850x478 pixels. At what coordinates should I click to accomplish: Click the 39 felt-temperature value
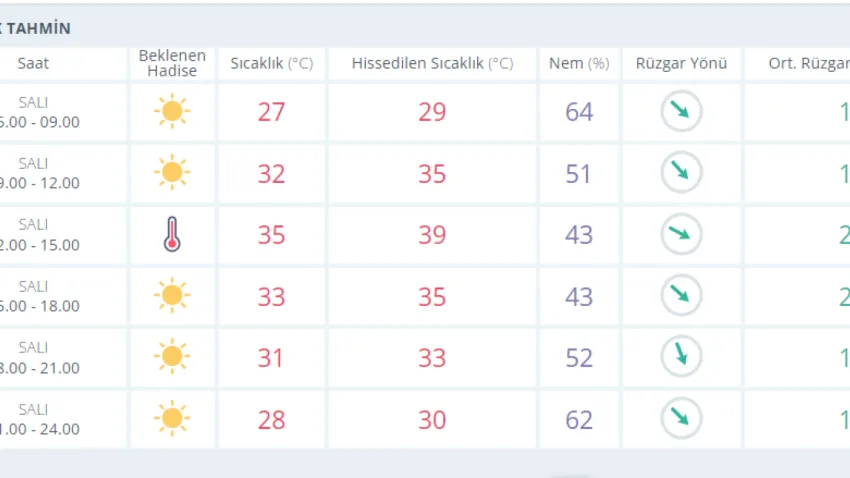[432, 235]
